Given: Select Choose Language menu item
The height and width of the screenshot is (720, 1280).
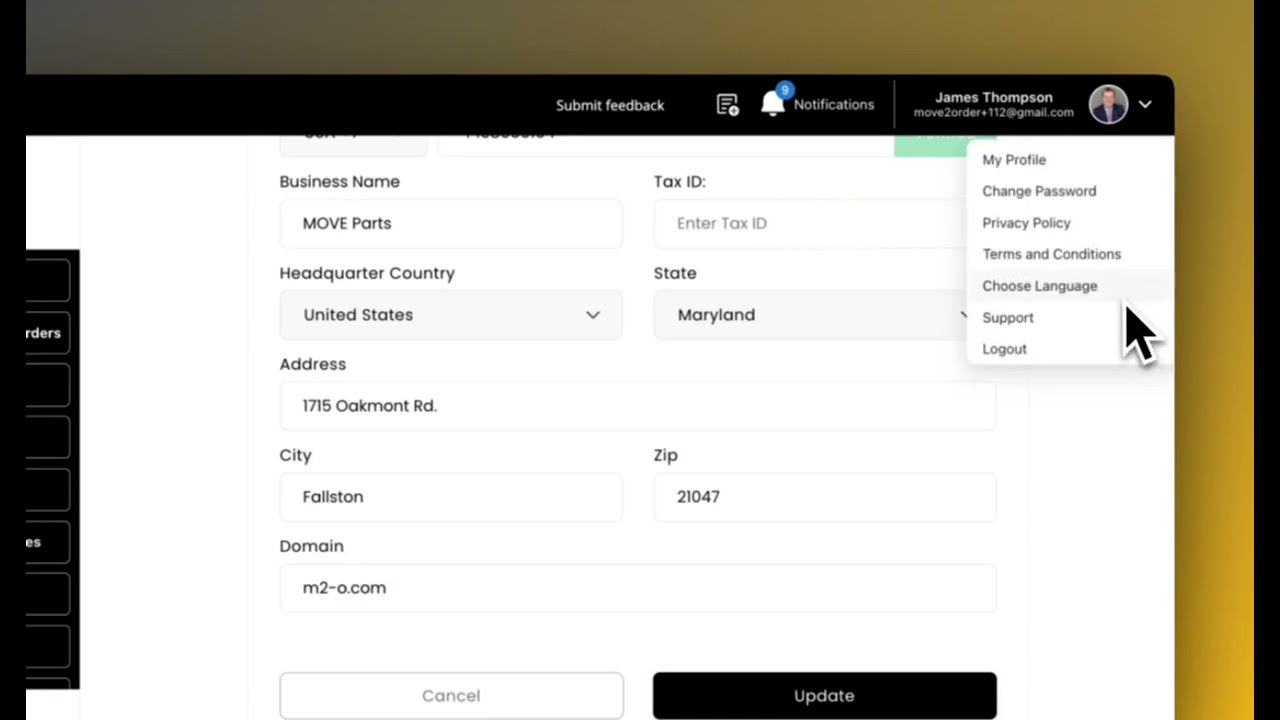Looking at the screenshot, I should click(1039, 286).
